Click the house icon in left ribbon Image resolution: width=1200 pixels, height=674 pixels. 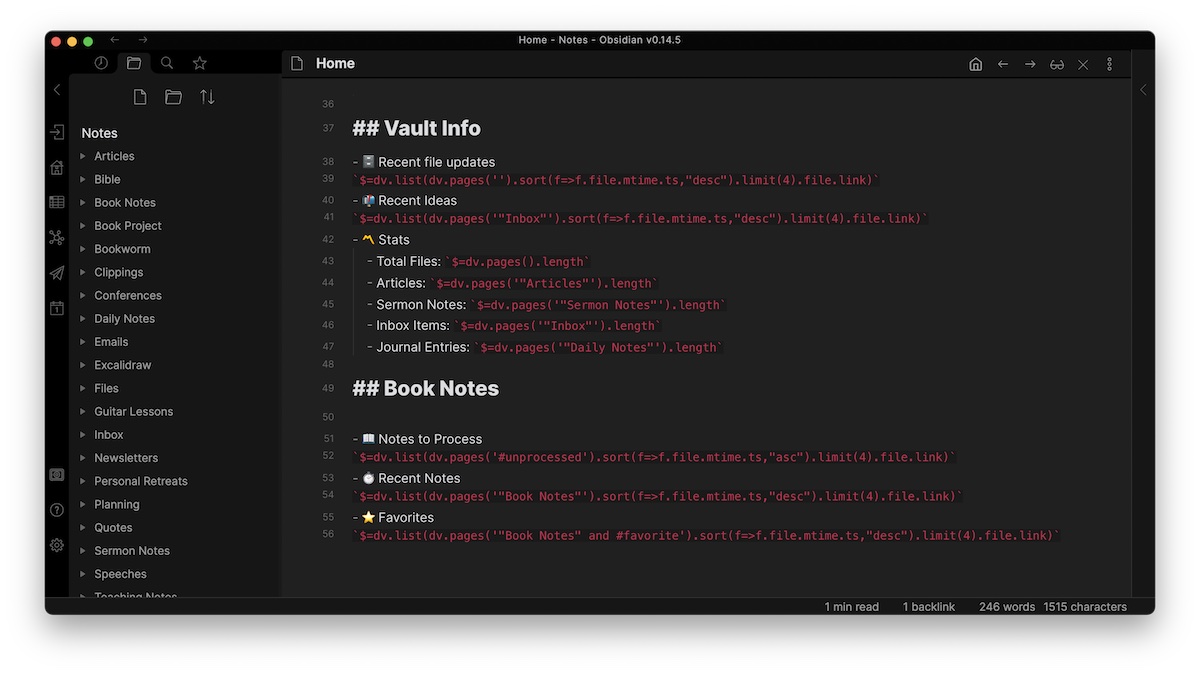(57, 167)
